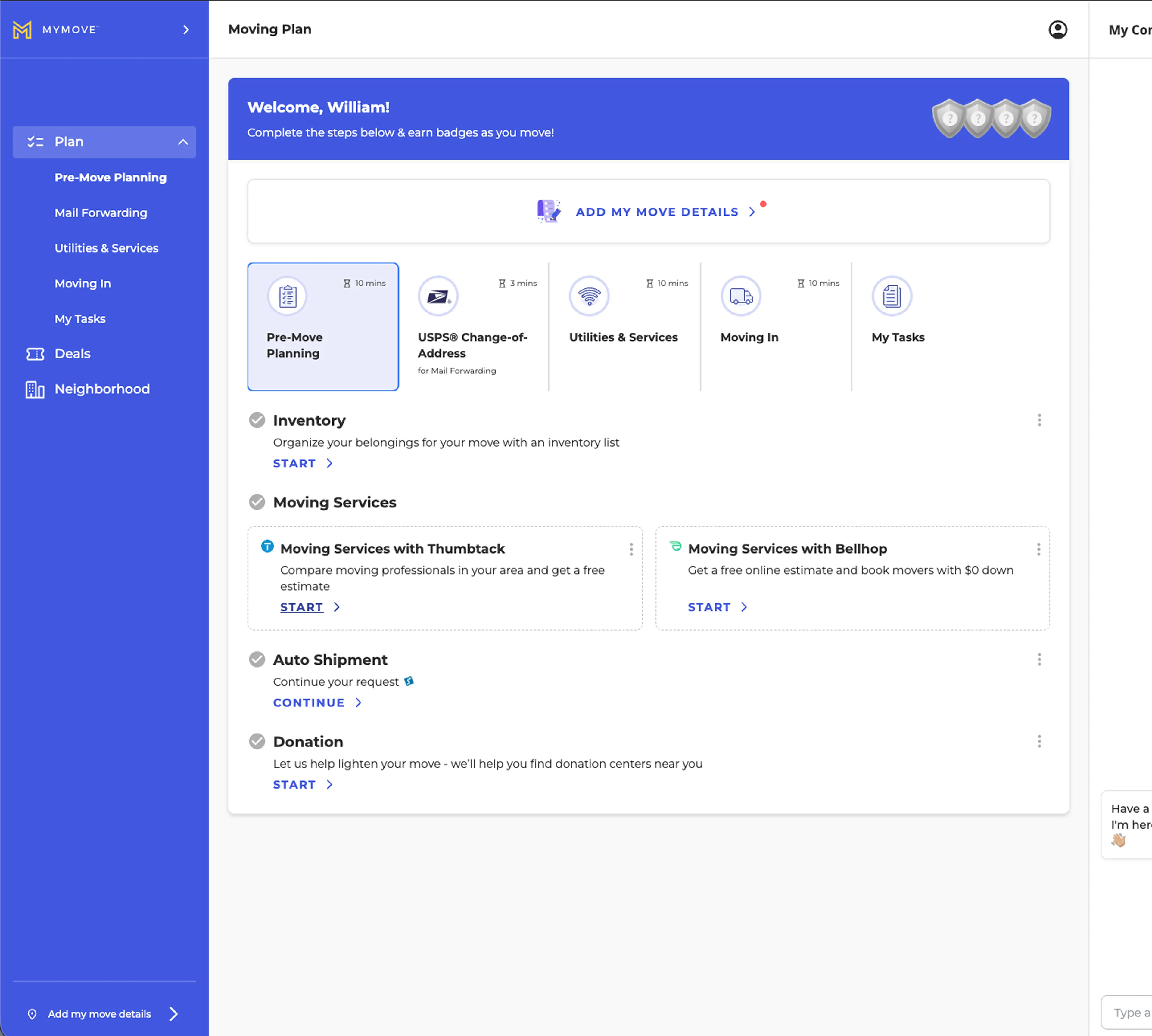Toggle the Inventory completion checkmark
Image resolution: width=1152 pixels, height=1036 pixels.
[x=257, y=420]
